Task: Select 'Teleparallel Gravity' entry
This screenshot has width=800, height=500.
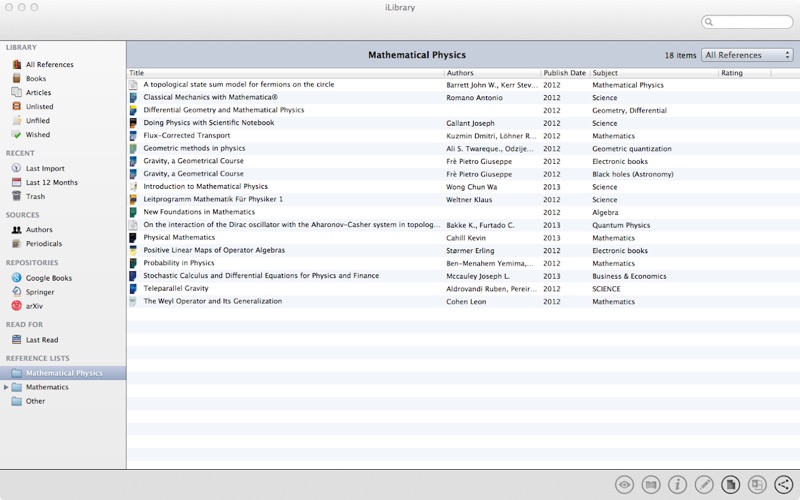Action: [x=463, y=289]
